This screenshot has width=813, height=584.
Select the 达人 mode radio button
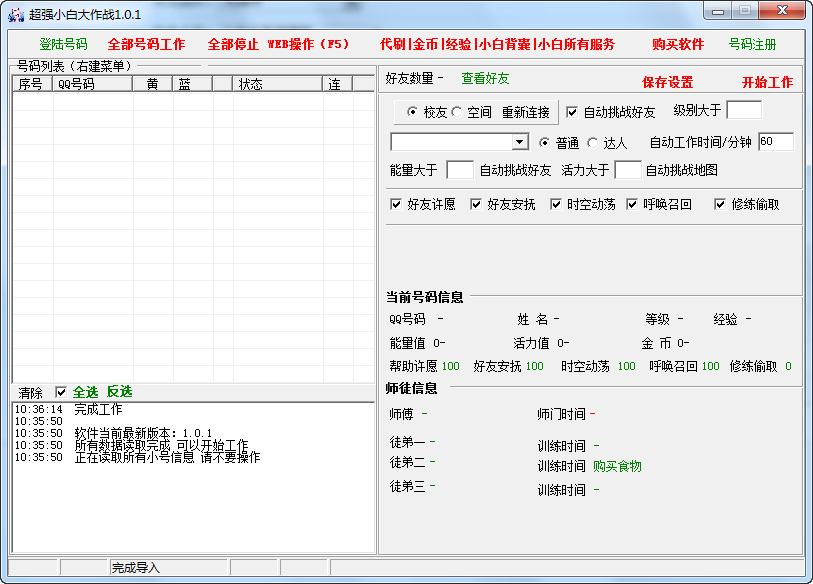(x=592, y=143)
